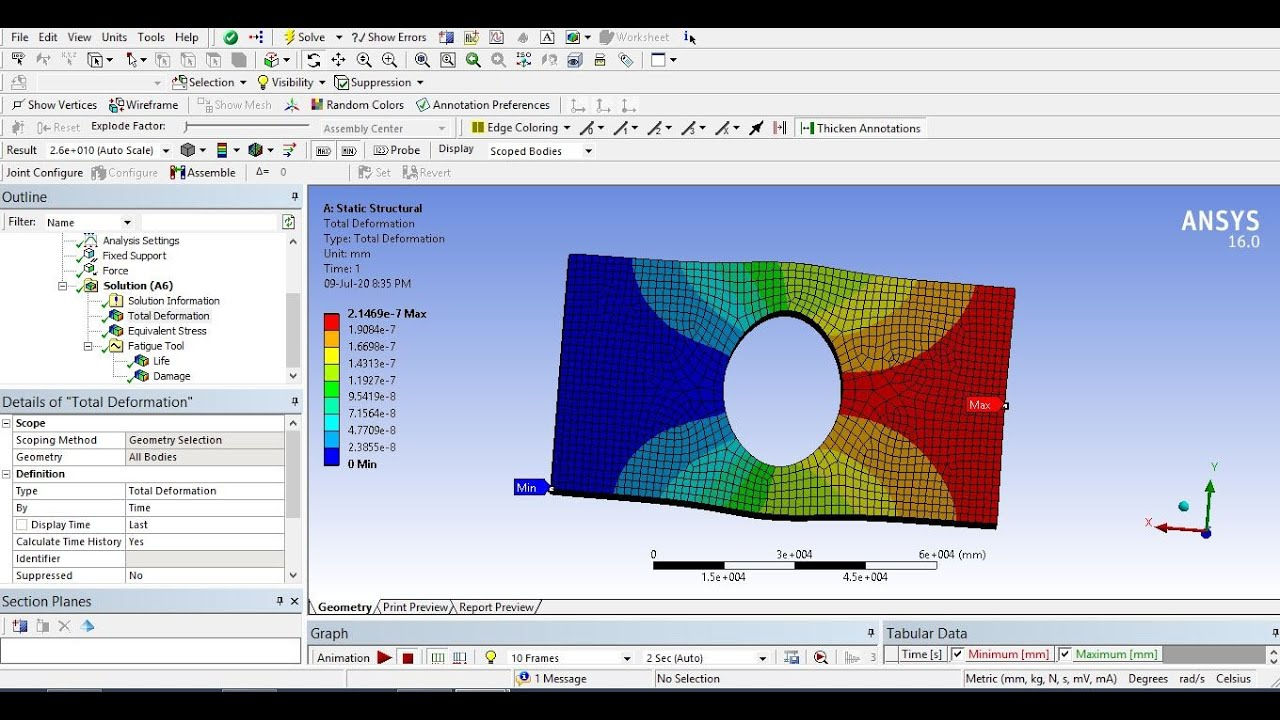Play the deformation animation
This screenshot has width=1280, height=720.
(x=384, y=658)
